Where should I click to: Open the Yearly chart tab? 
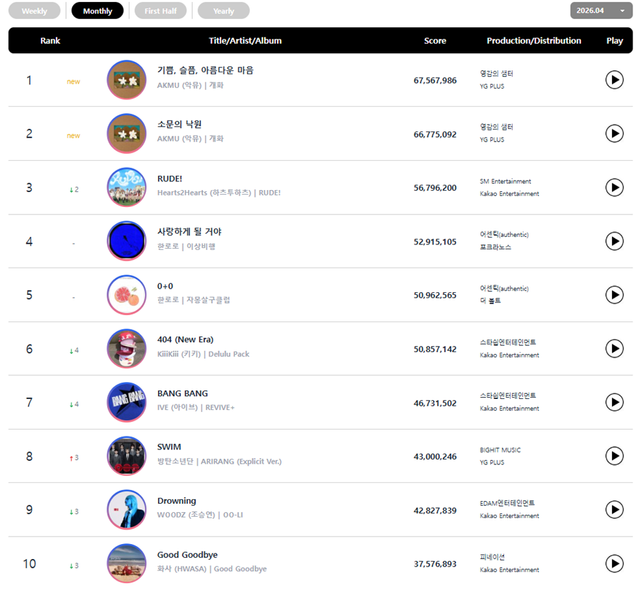point(223,11)
